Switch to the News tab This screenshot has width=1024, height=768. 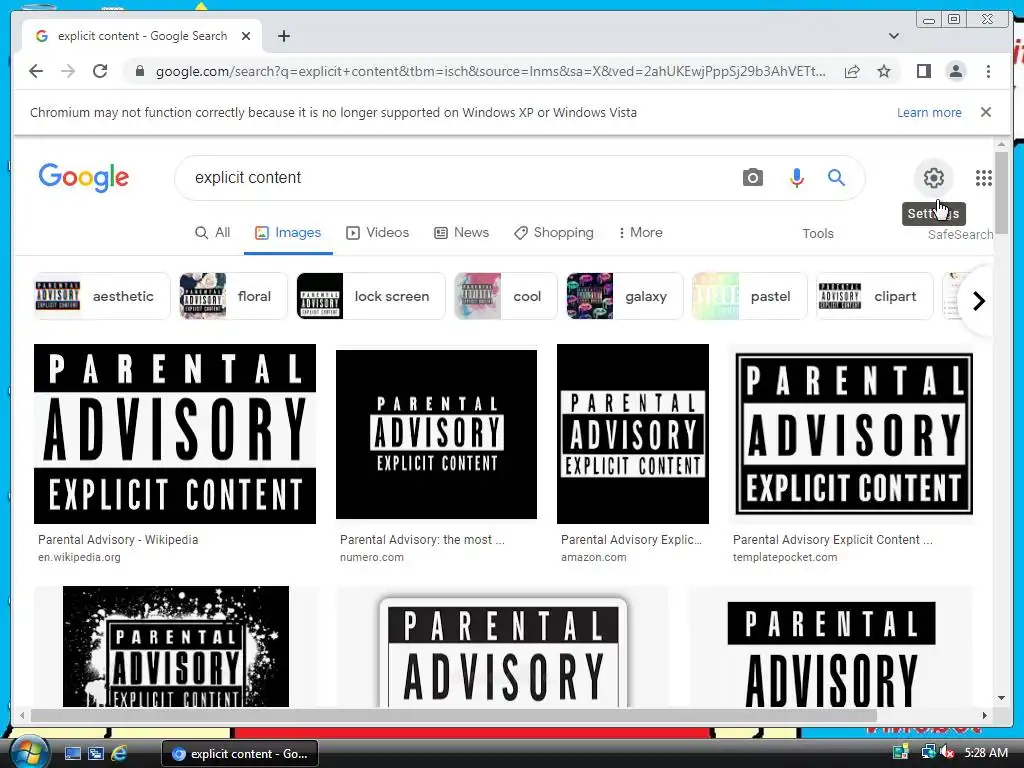click(462, 232)
